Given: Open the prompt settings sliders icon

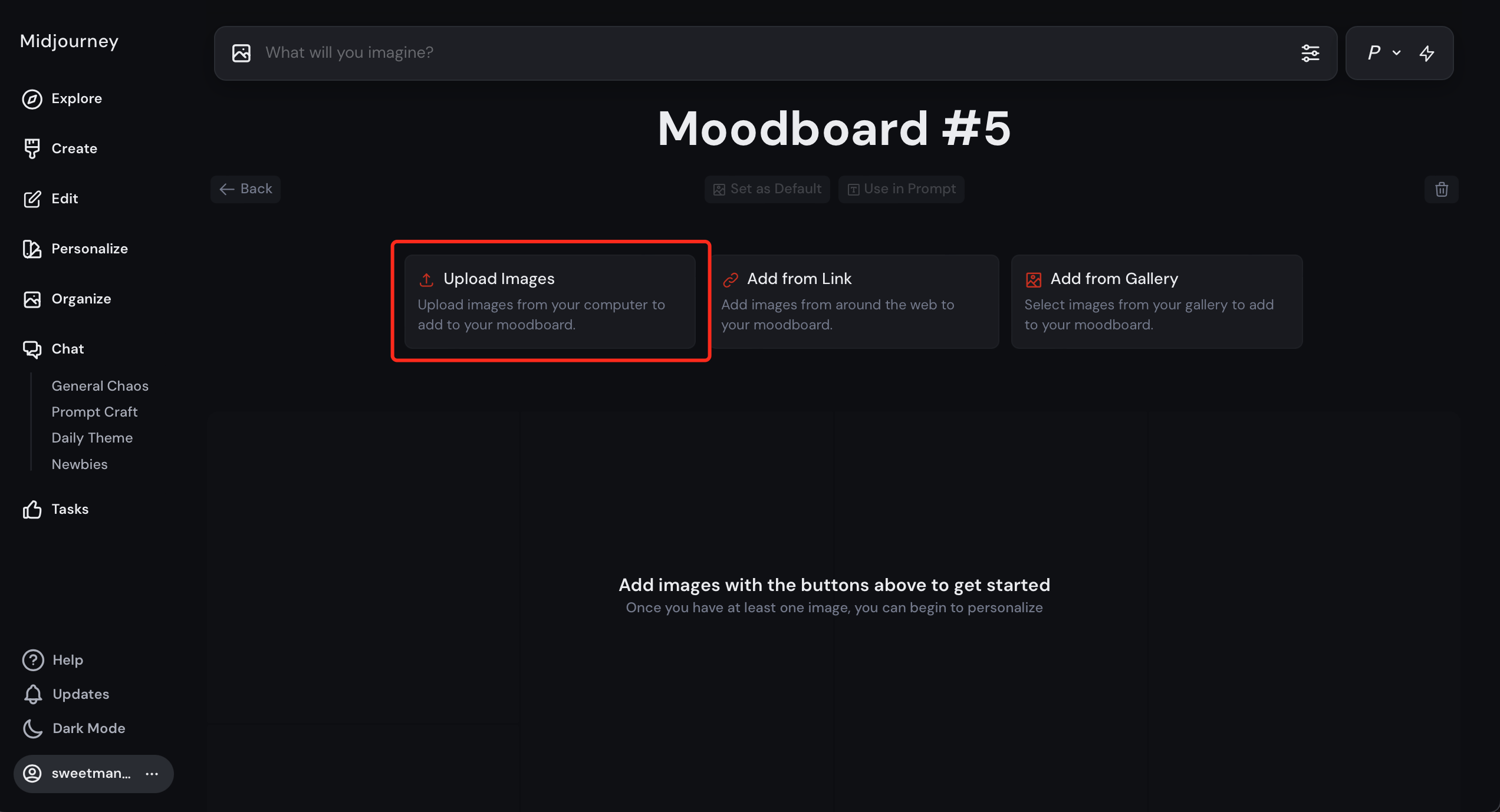Looking at the screenshot, I should click(x=1310, y=53).
